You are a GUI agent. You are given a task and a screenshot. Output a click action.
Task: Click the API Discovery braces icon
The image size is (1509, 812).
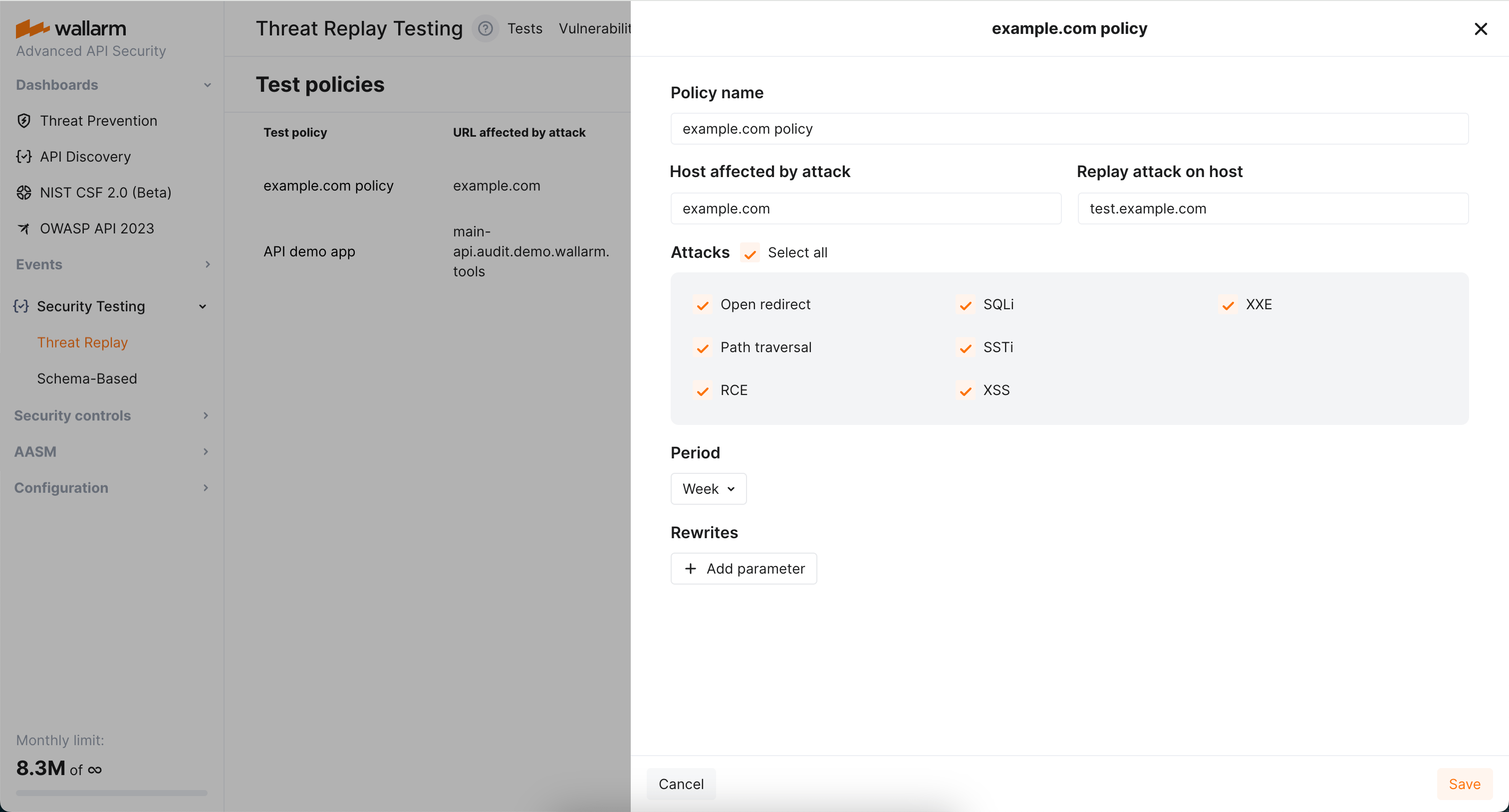(24, 156)
